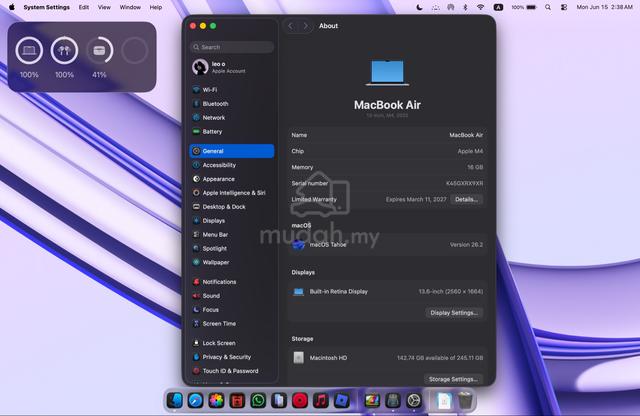Open the leo o Apple Account

[x=231, y=67]
